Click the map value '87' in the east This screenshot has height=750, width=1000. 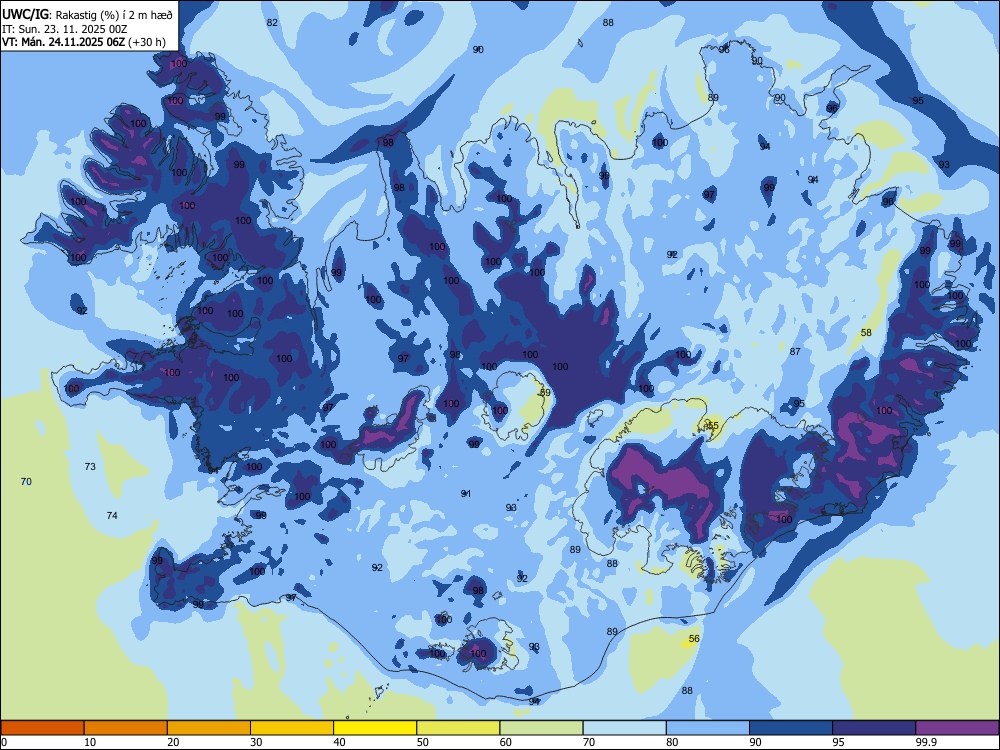pos(795,351)
